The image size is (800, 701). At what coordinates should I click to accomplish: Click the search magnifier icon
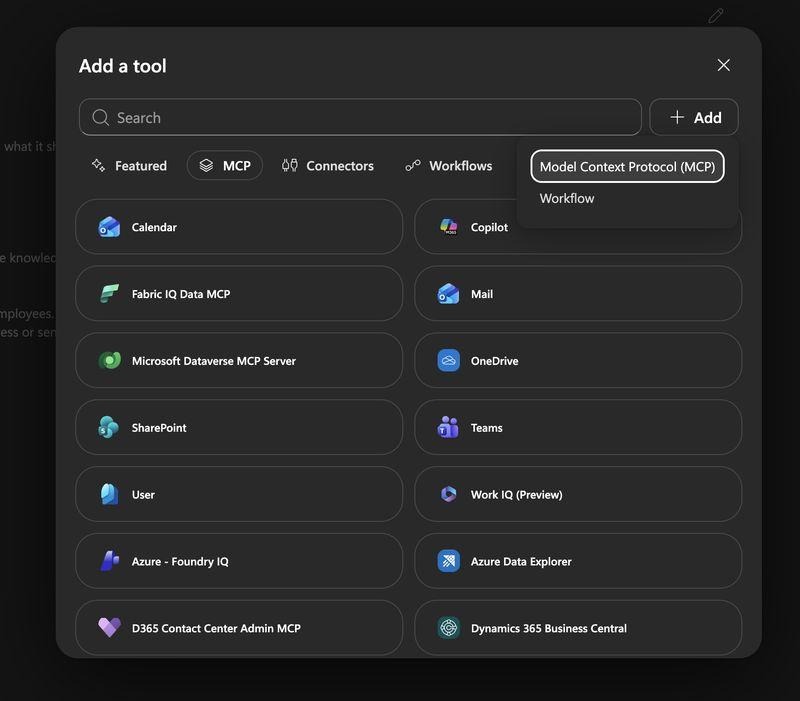click(x=101, y=117)
